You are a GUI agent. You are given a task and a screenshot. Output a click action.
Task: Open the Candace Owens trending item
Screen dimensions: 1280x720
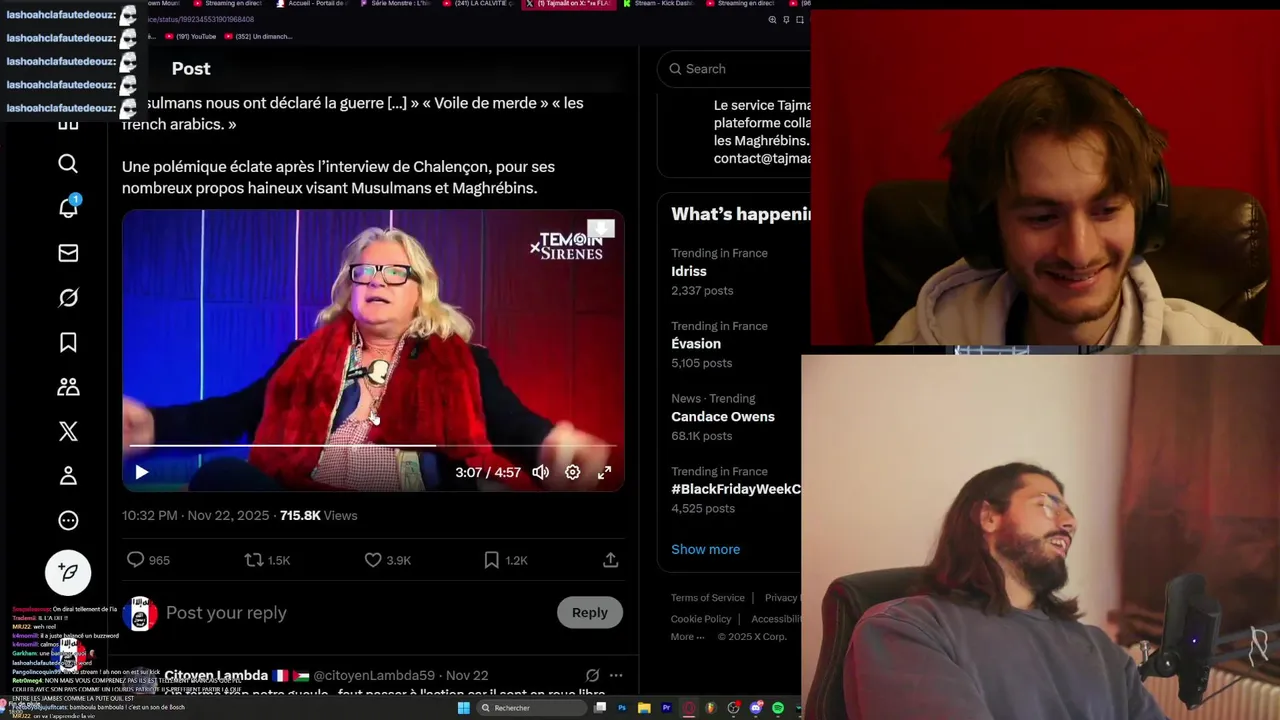click(723, 416)
